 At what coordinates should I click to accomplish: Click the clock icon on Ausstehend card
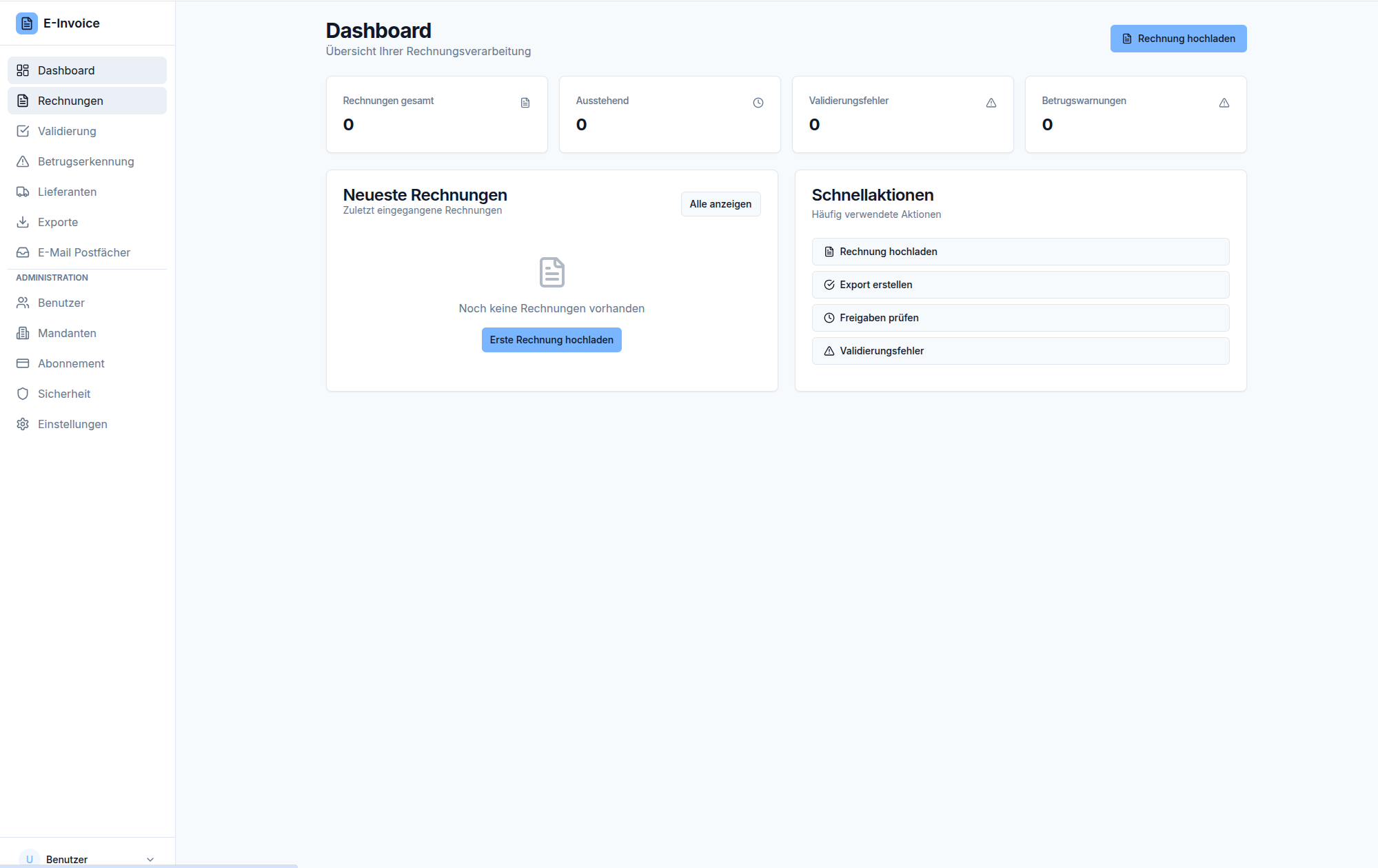click(758, 103)
